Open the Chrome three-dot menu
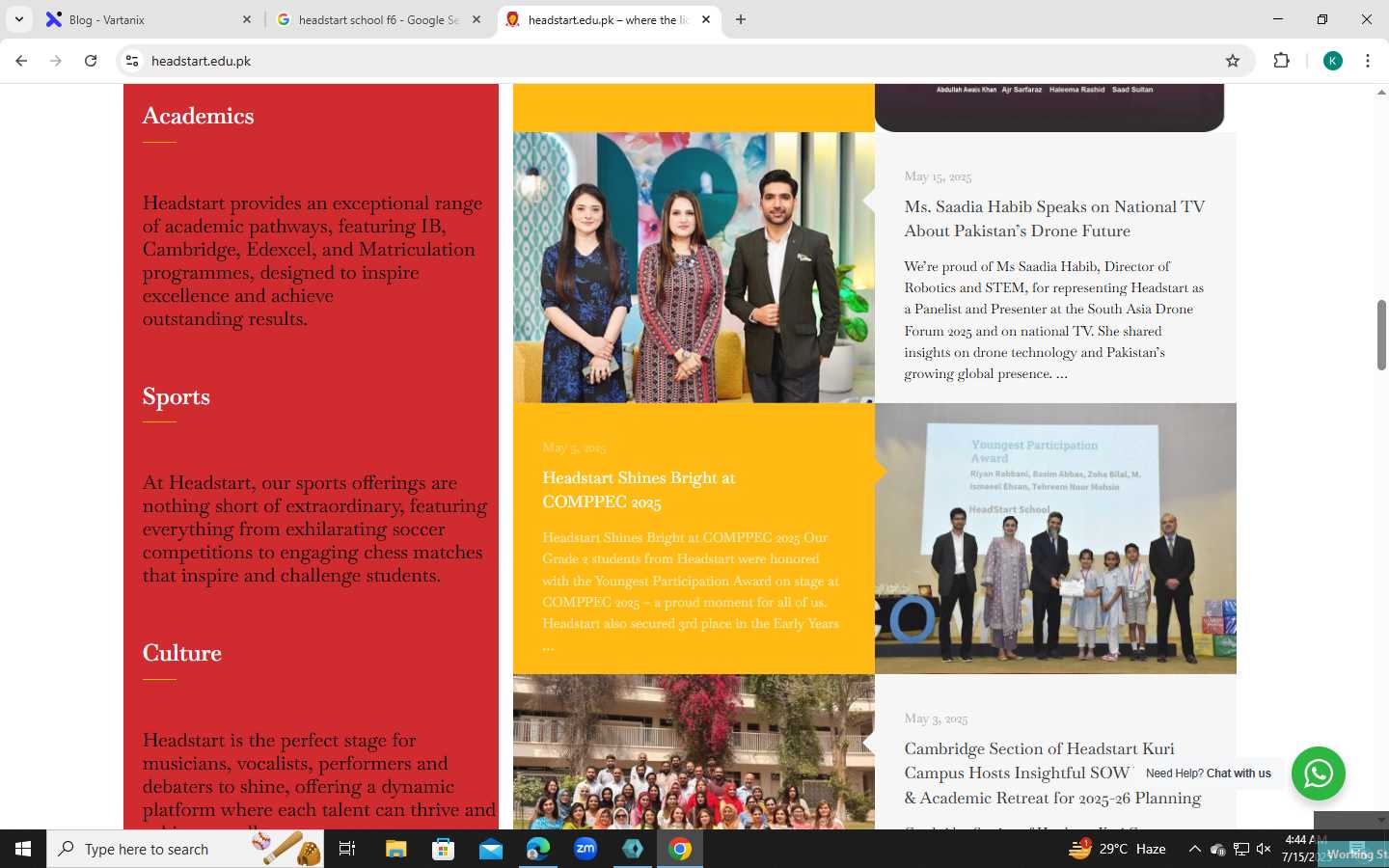Image resolution: width=1389 pixels, height=868 pixels. (x=1368, y=61)
